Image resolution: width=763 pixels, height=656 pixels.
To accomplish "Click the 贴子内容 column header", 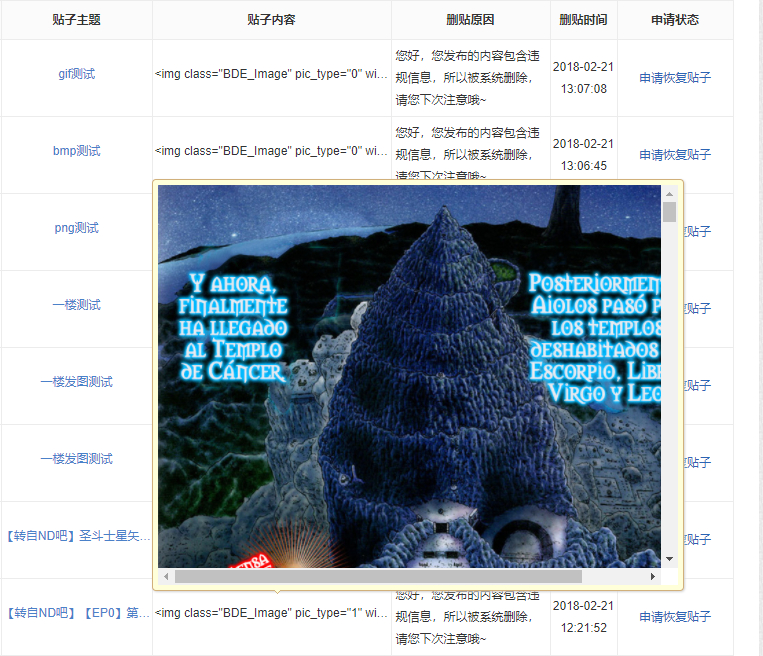I will coord(272,20).
